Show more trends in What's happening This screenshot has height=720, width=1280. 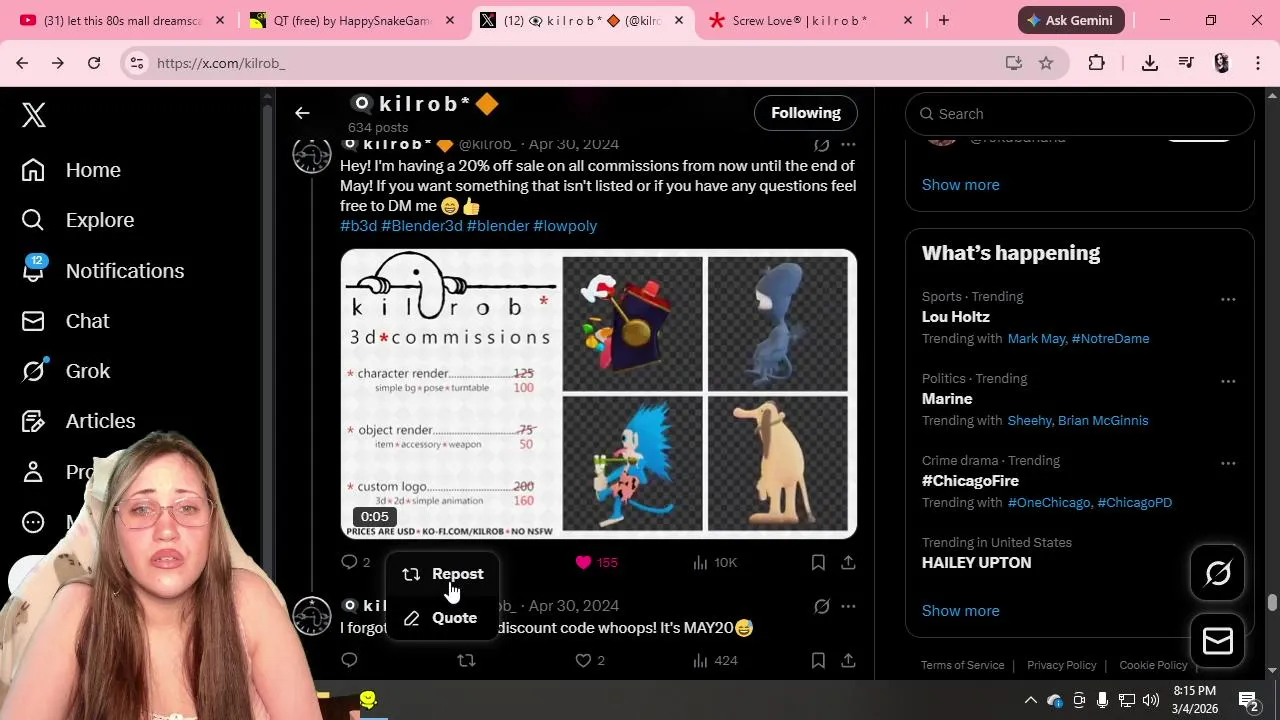click(x=960, y=611)
